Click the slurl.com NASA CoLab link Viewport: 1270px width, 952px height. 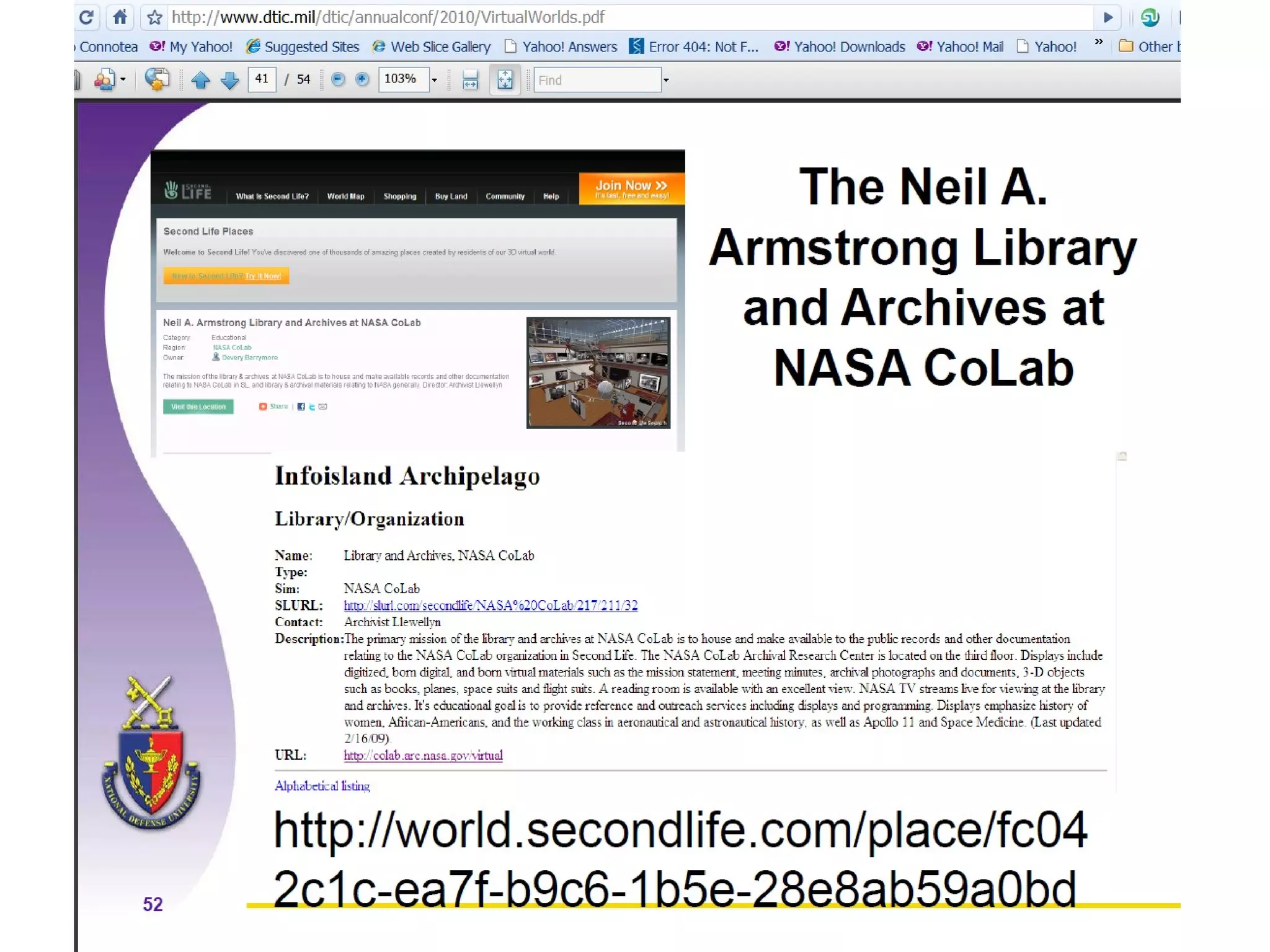click(x=491, y=606)
